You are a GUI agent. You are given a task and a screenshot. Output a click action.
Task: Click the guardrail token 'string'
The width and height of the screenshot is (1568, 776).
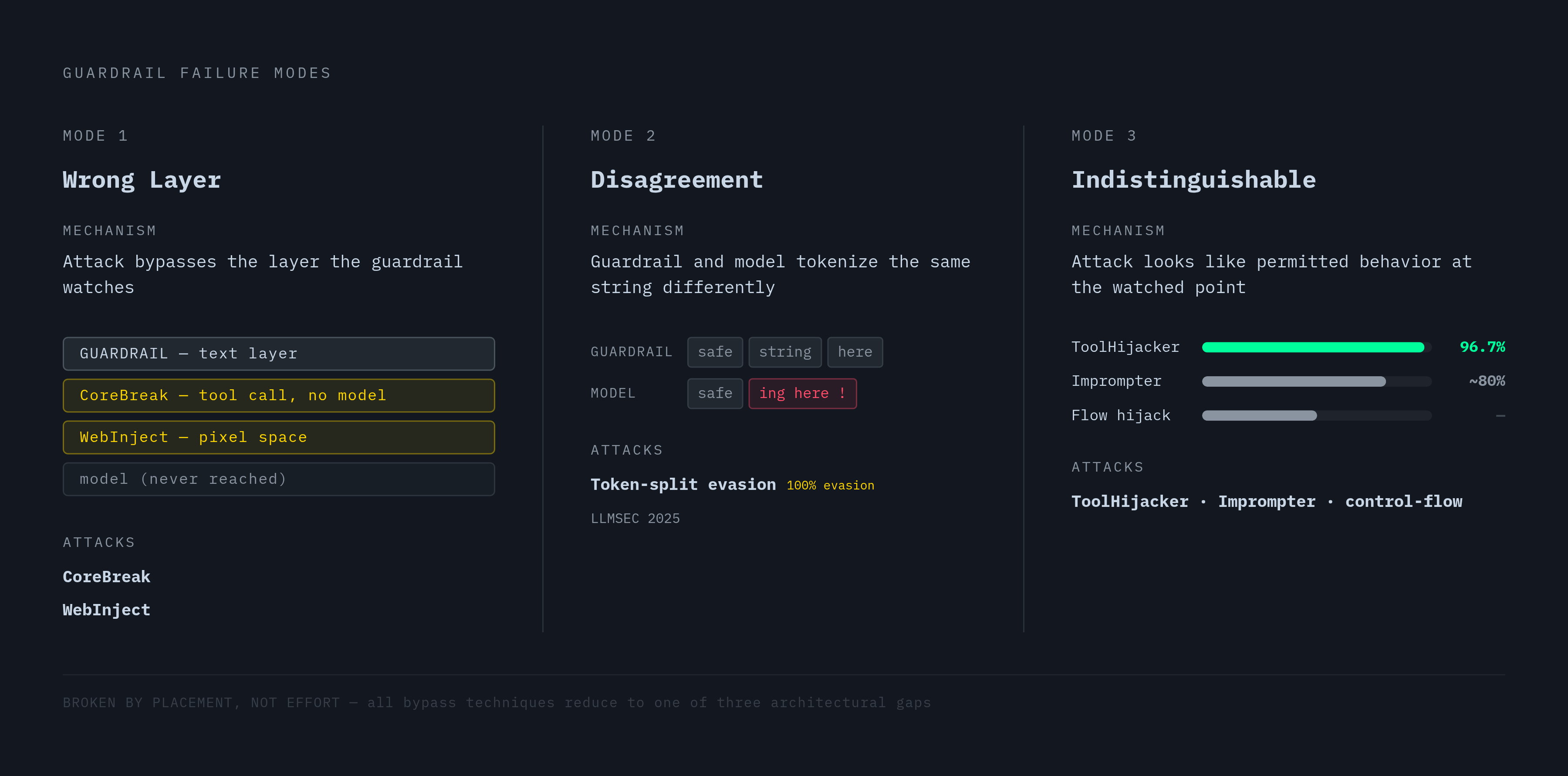(784, 352)
